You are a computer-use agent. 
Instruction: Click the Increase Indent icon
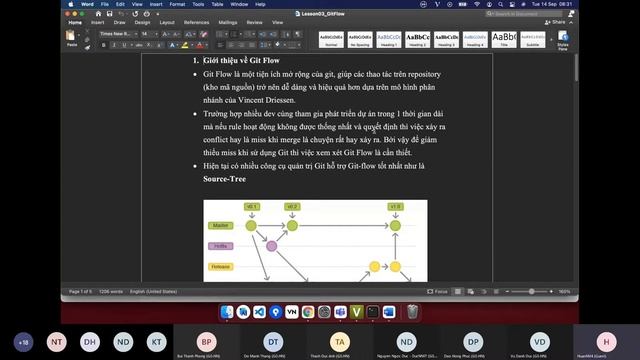click(273, 34)
